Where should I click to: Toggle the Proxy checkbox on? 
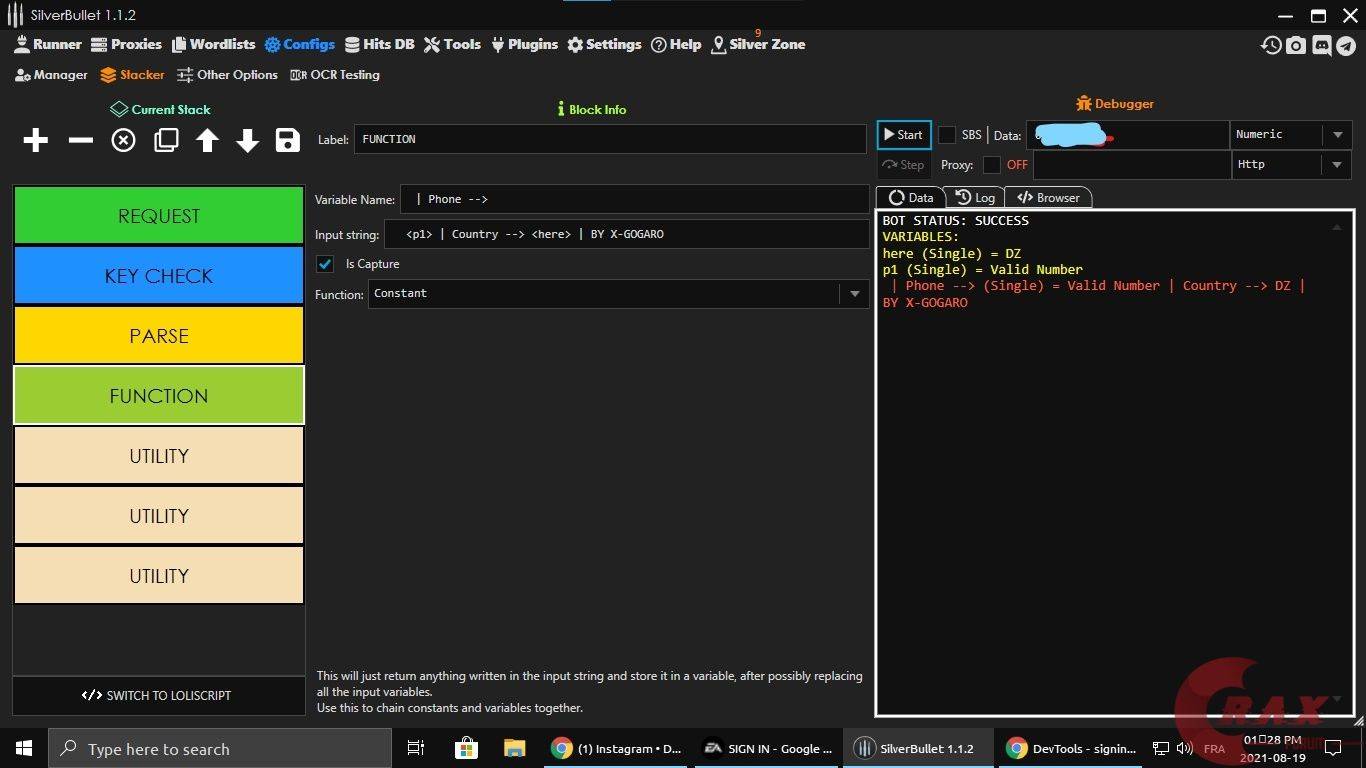pyautogui.click(x=992, y=165)
